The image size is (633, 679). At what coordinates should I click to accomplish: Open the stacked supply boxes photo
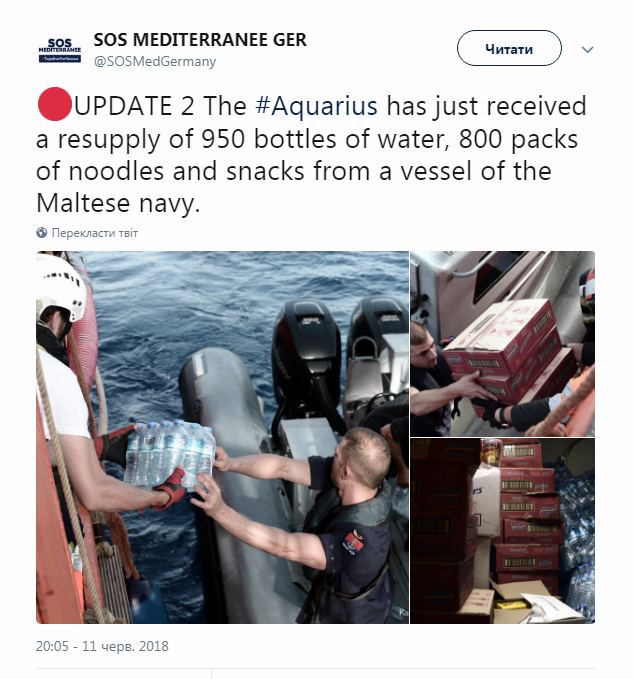[503, 531]
